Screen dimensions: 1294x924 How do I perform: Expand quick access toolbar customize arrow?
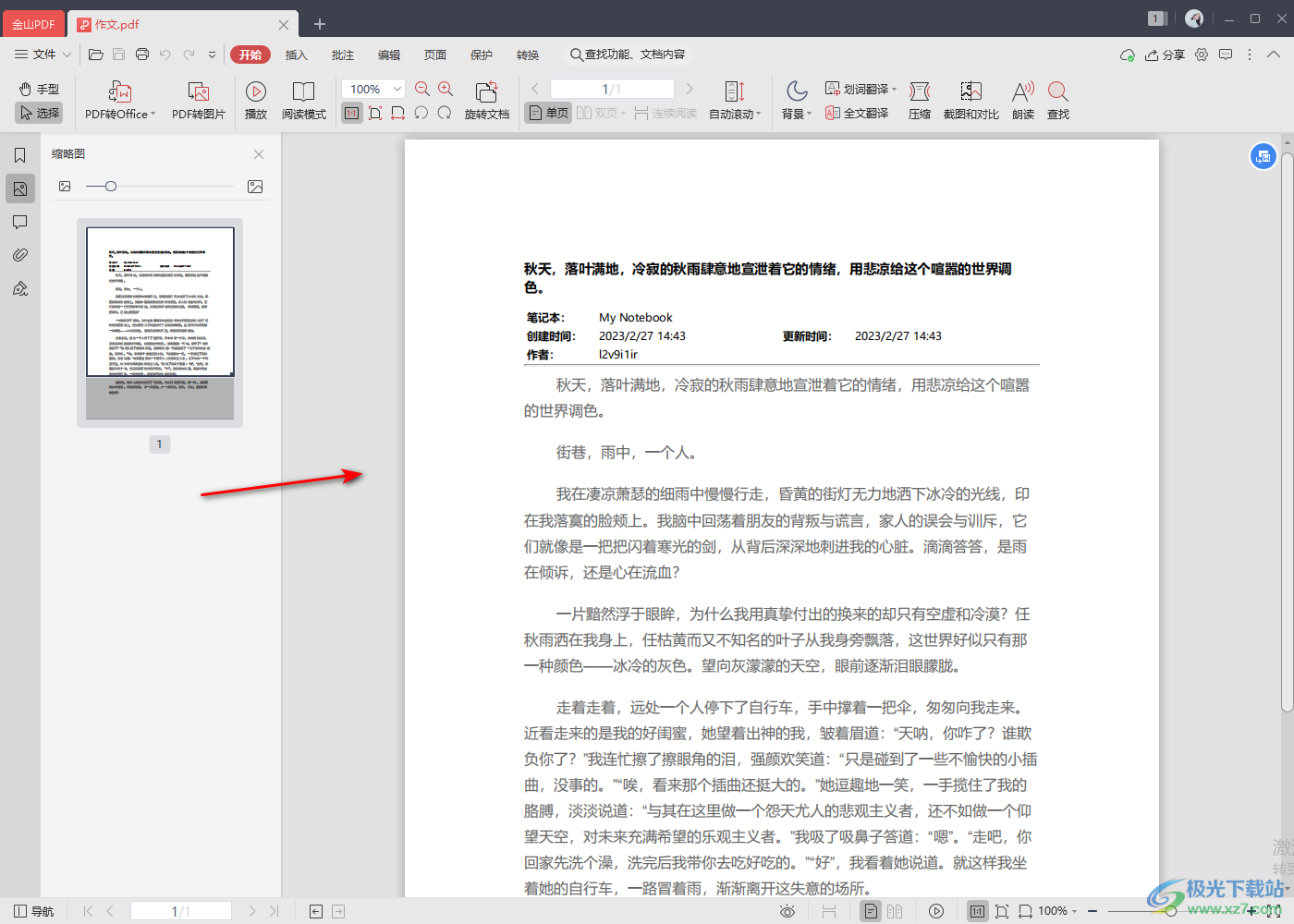pyautogui.click(x=212, y=55)
